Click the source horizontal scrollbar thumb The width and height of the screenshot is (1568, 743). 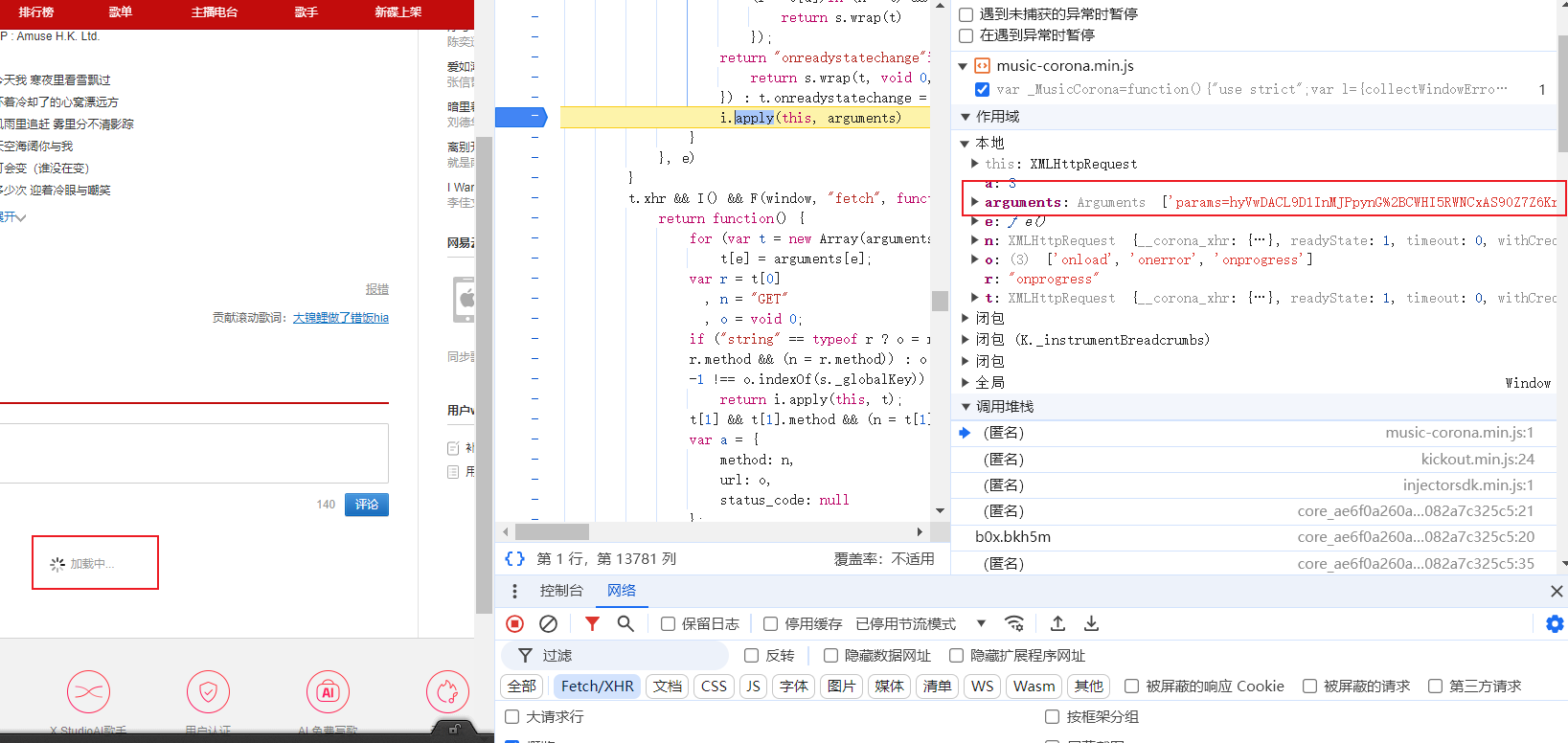coord(552,531)
